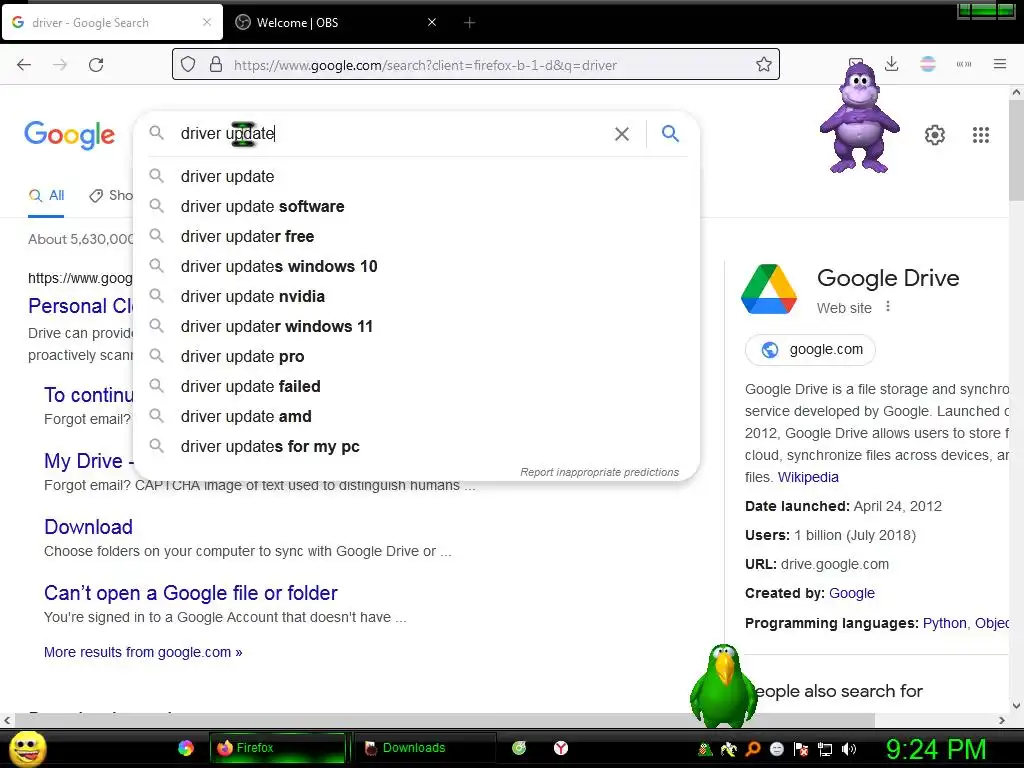Click the green disc icon in taskbar

(519, 748)
